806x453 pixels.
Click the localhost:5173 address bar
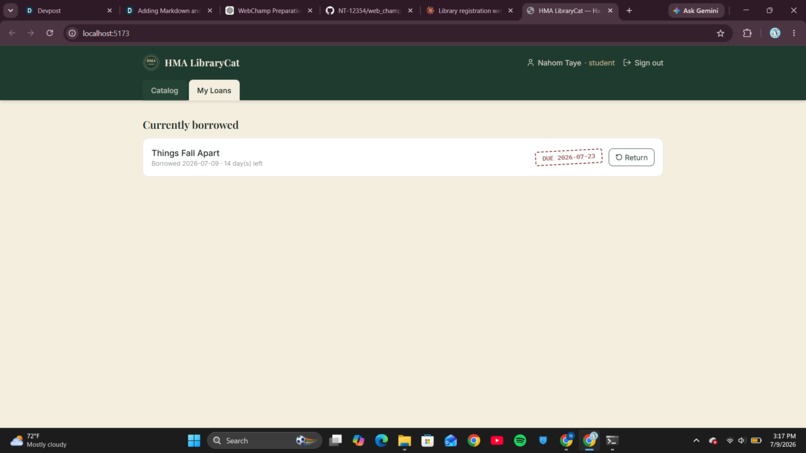(x=396, y=33)
